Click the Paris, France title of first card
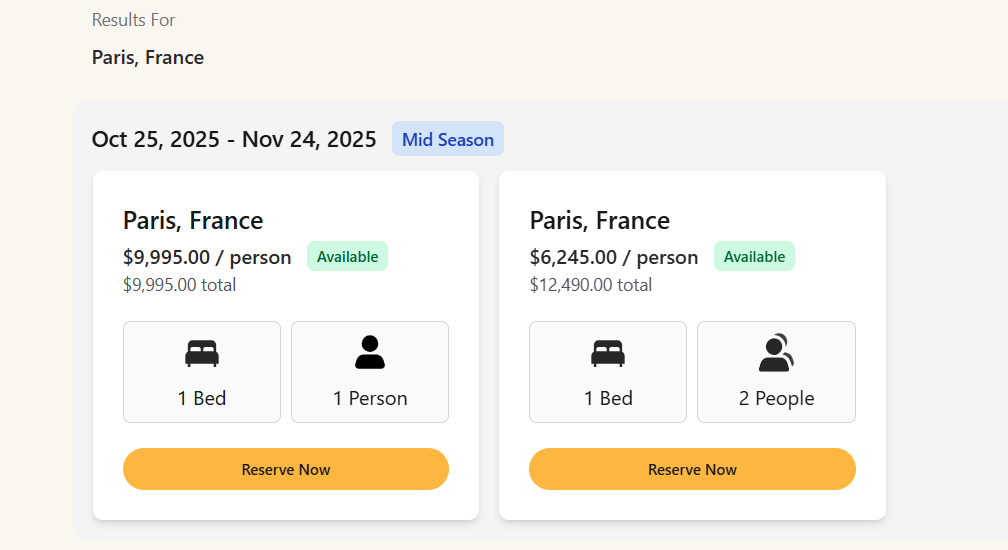 click(193, 220)
